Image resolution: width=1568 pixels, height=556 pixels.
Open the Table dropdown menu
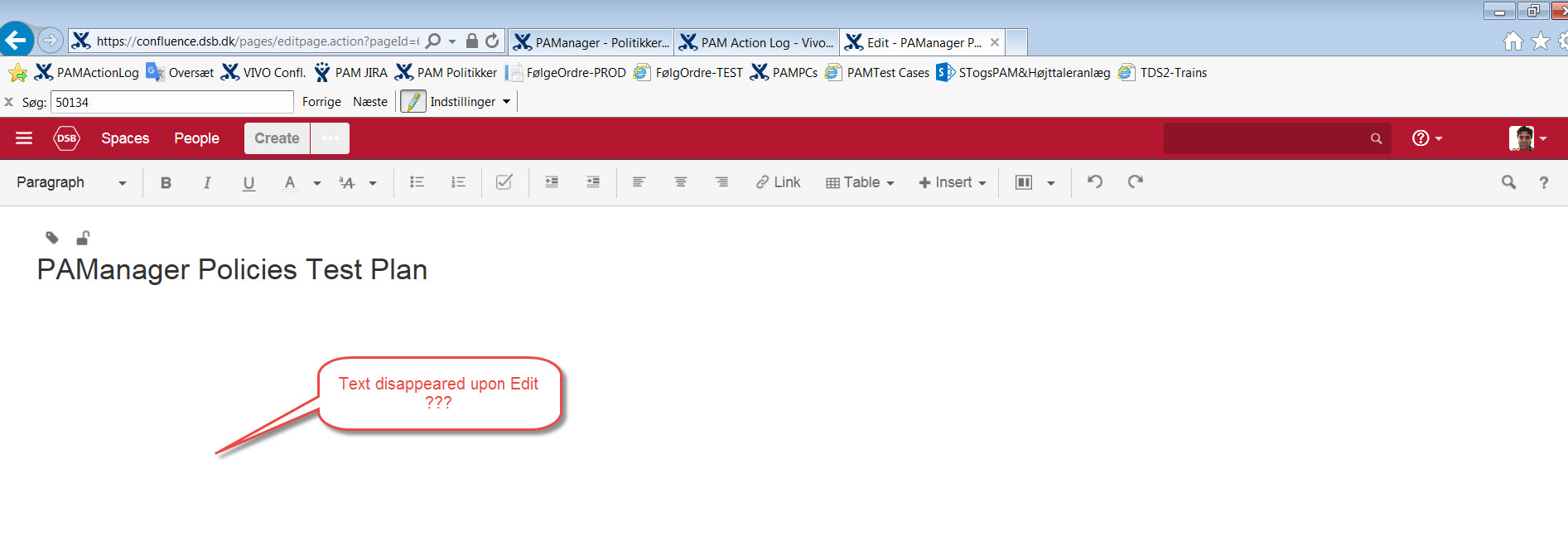pos(860,182)
